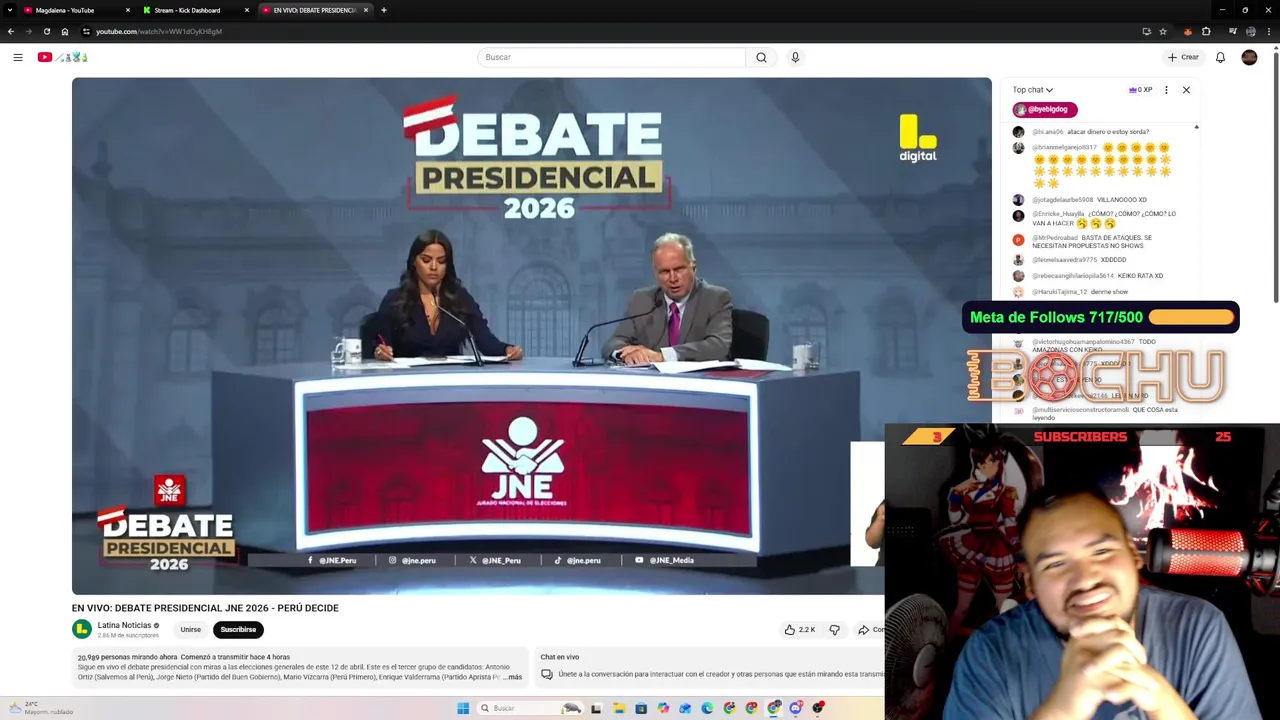This screenshot has height=720, width=1280.
Task: Open the tab search dropdown arrow
Action: point(9,10)
